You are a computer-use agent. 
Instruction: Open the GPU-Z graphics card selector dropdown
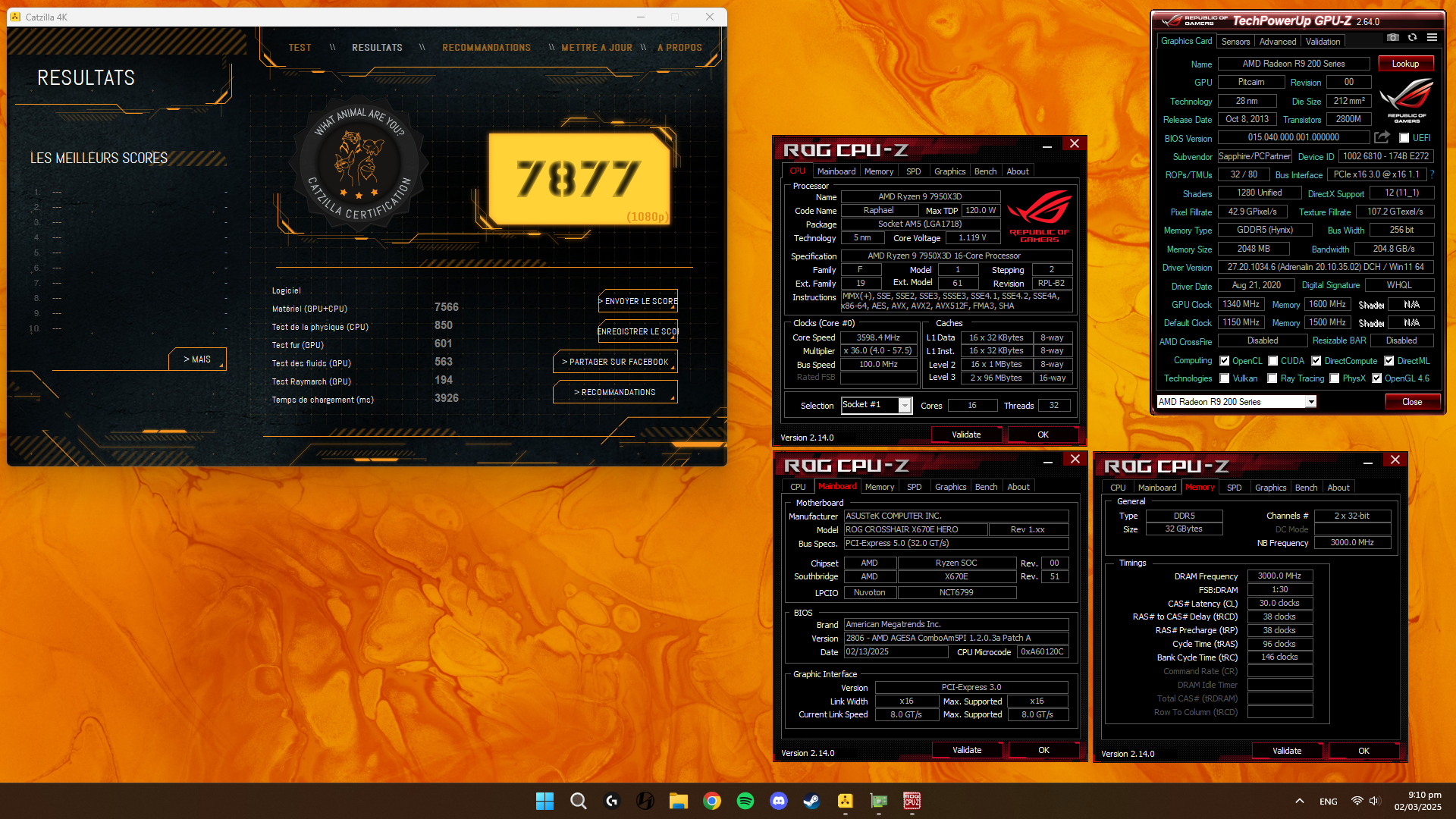[1310, 402]
